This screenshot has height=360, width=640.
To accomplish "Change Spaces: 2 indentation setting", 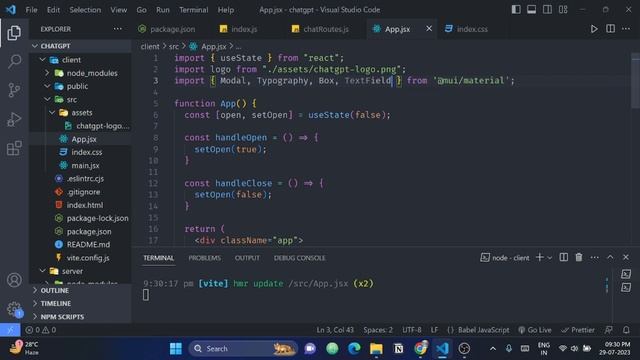I will click(x=378, y=330).
